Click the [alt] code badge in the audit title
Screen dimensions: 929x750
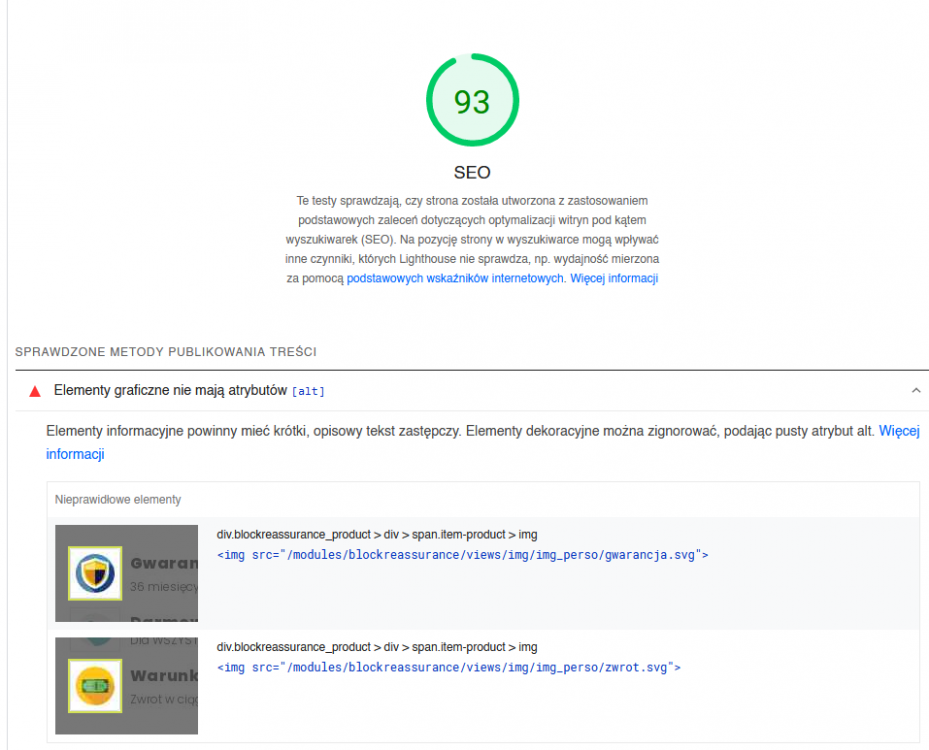point(308,391)
